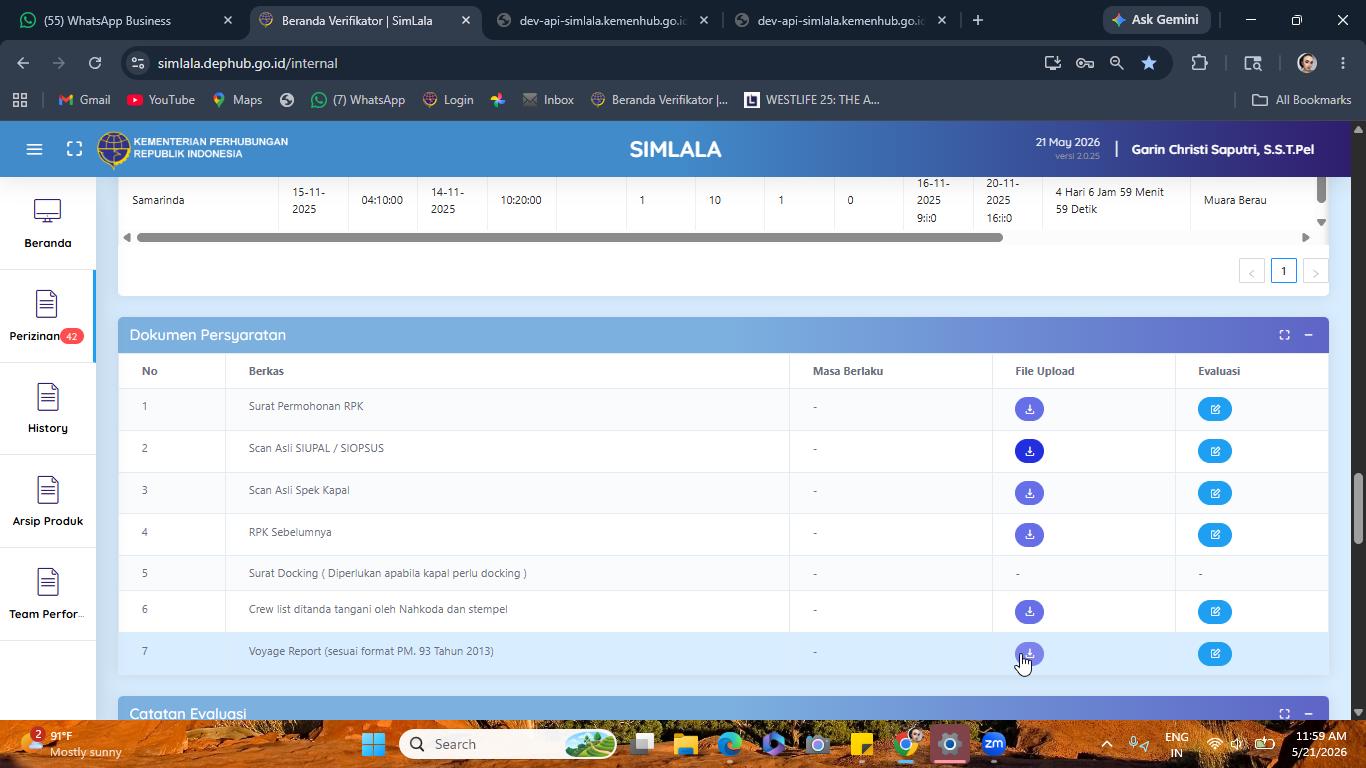Image resolution: width=1366 pixels, height=768 pixels.
Task: Open evaluation for Scan Asli Spek Kapal
Action: coord(1215,493)
